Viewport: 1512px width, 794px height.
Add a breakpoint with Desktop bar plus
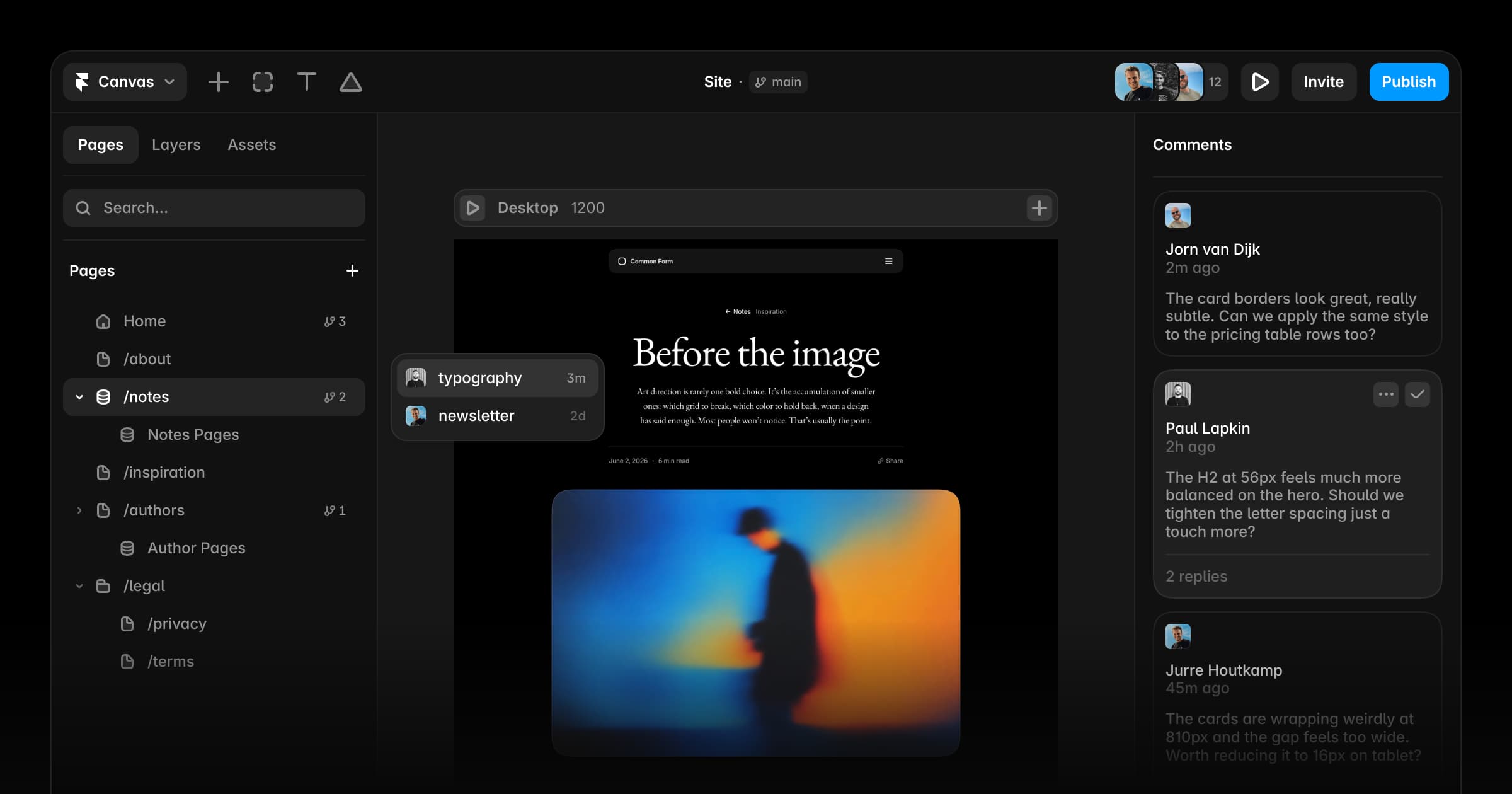[1039, 208]
